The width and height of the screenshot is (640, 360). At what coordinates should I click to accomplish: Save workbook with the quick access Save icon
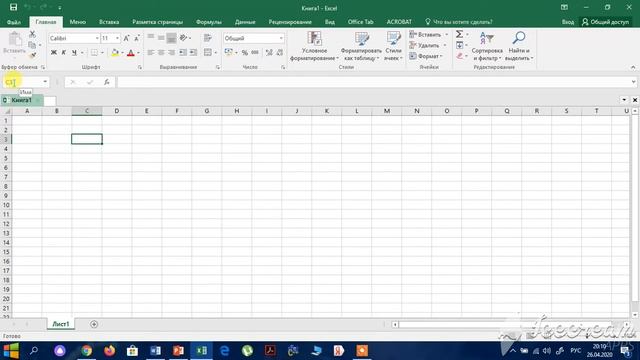pyautogui.click(x=13, y=7)
